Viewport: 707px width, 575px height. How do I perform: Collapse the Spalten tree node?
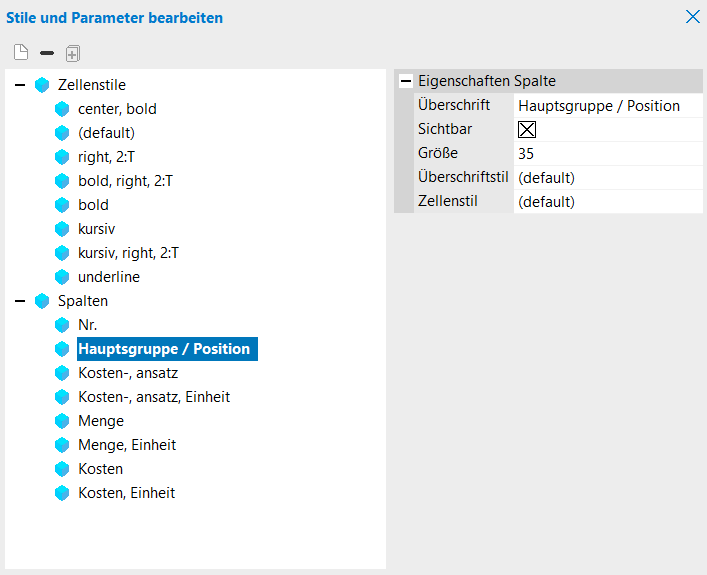coord(20,301)
